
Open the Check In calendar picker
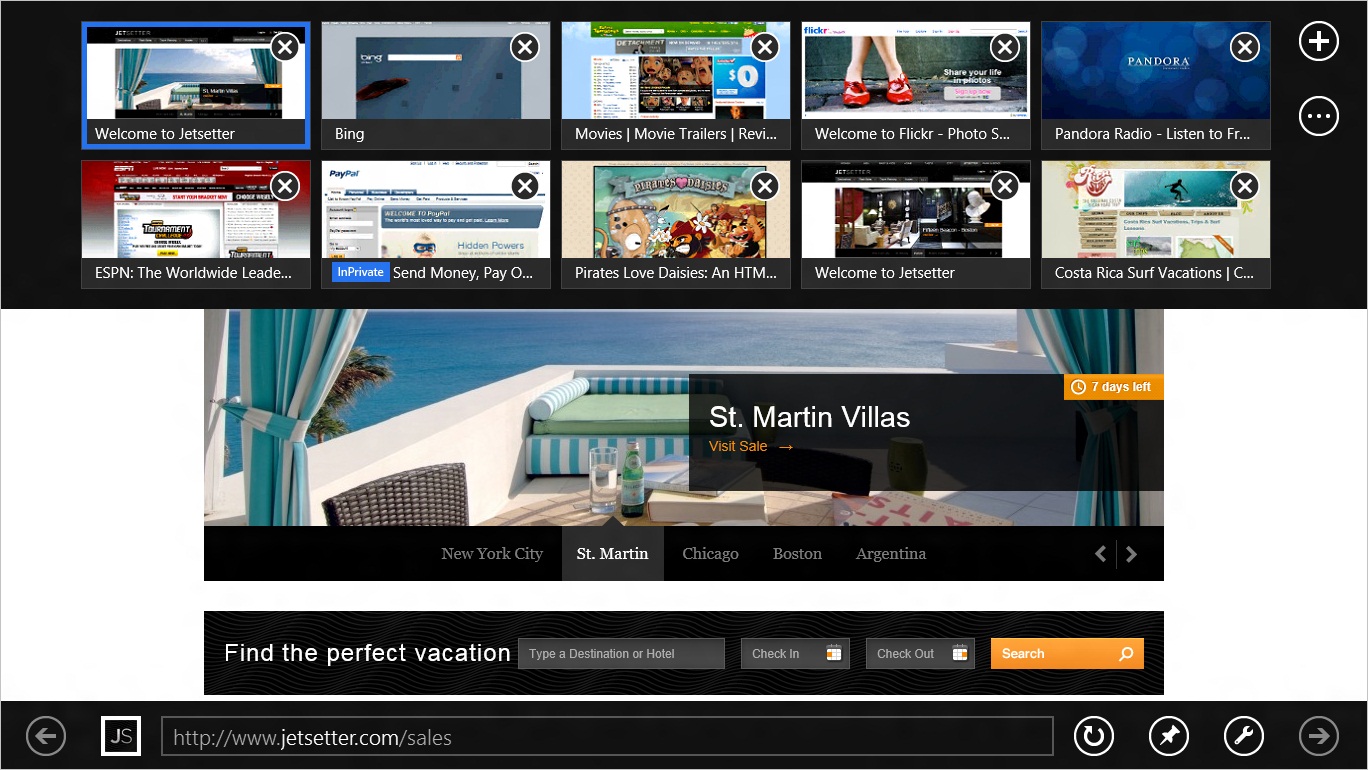pos(834,653)
